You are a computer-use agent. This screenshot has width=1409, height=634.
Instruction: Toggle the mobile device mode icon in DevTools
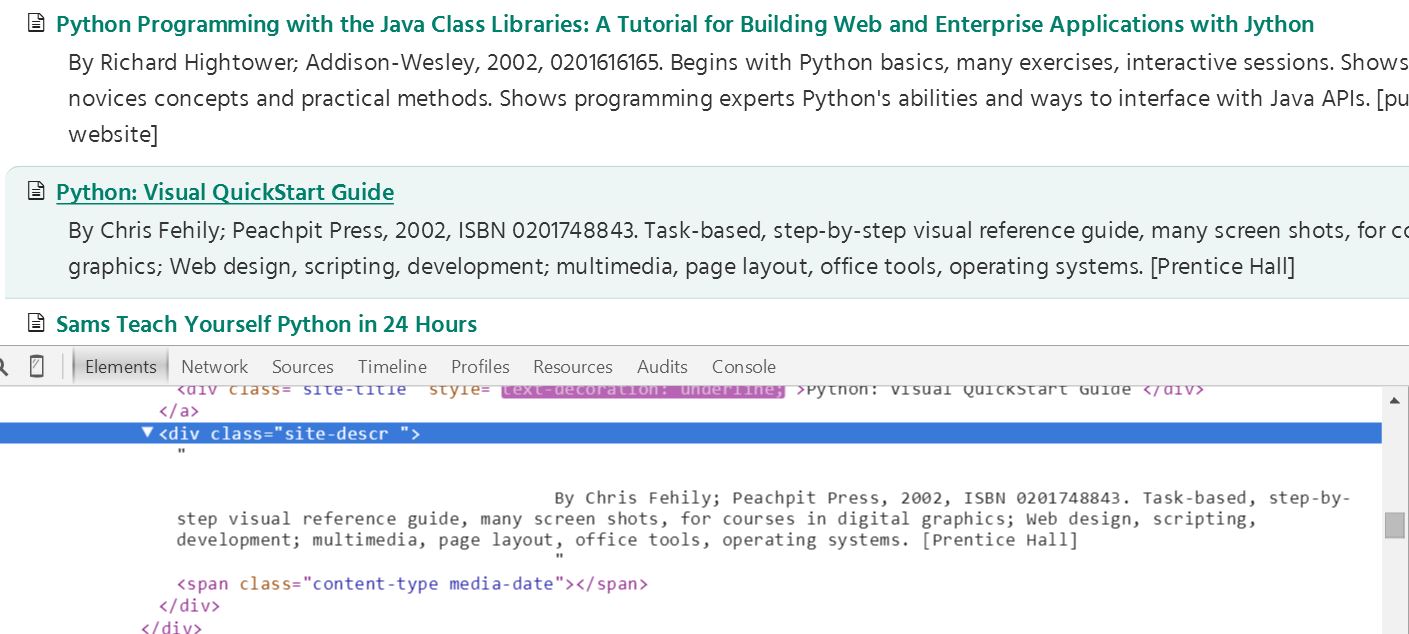(x=37, y=366)
